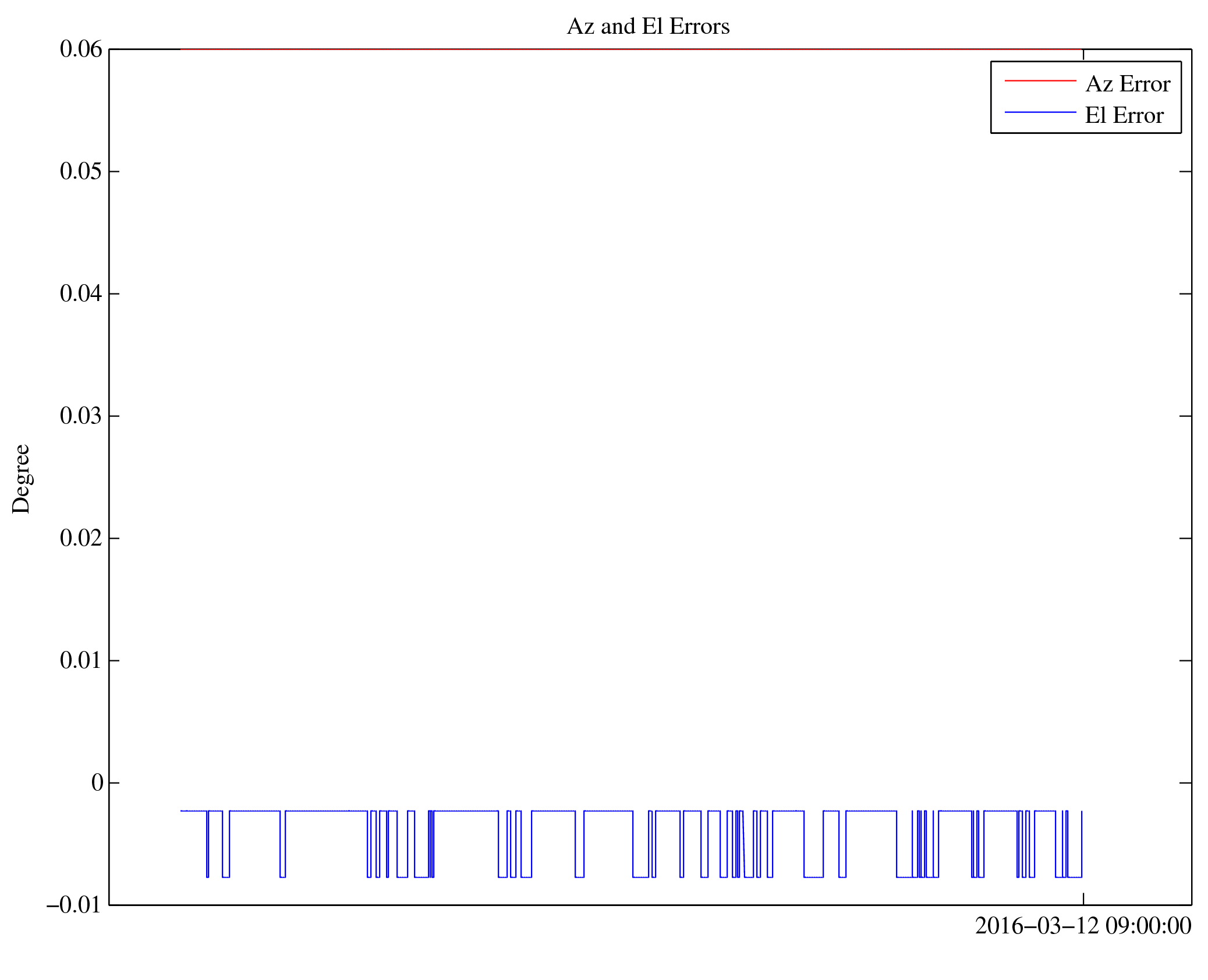
Task: Click the 0.03 y-axis tick label
Action: 80,416
